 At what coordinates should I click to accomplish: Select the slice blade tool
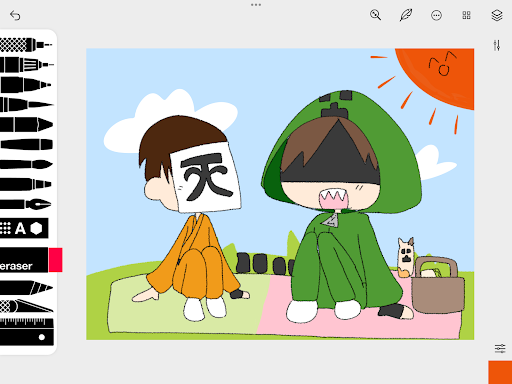pyautogui.click(x=26, y=306)
